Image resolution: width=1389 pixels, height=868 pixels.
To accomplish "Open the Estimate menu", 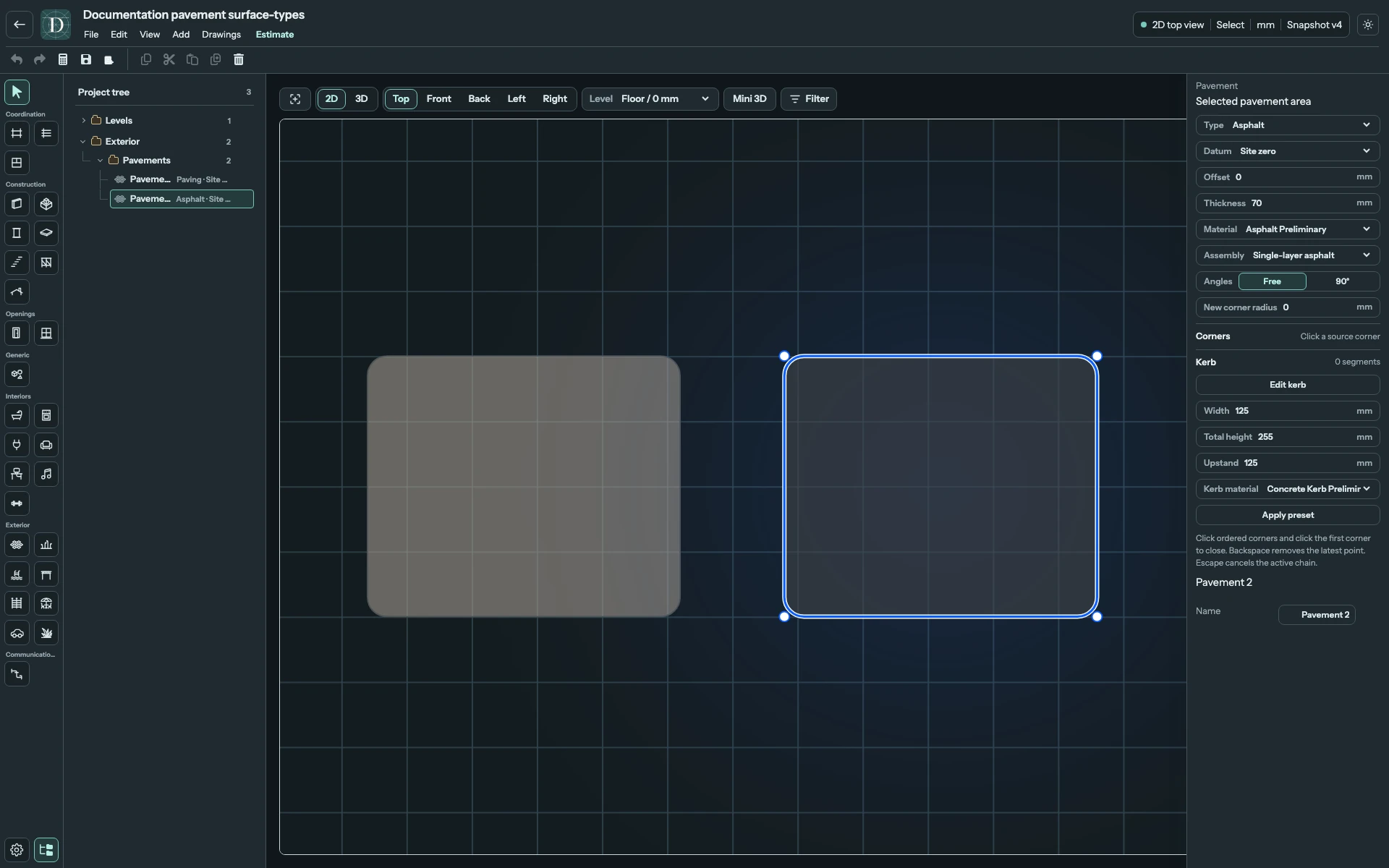I will click(x=275, y=35).
